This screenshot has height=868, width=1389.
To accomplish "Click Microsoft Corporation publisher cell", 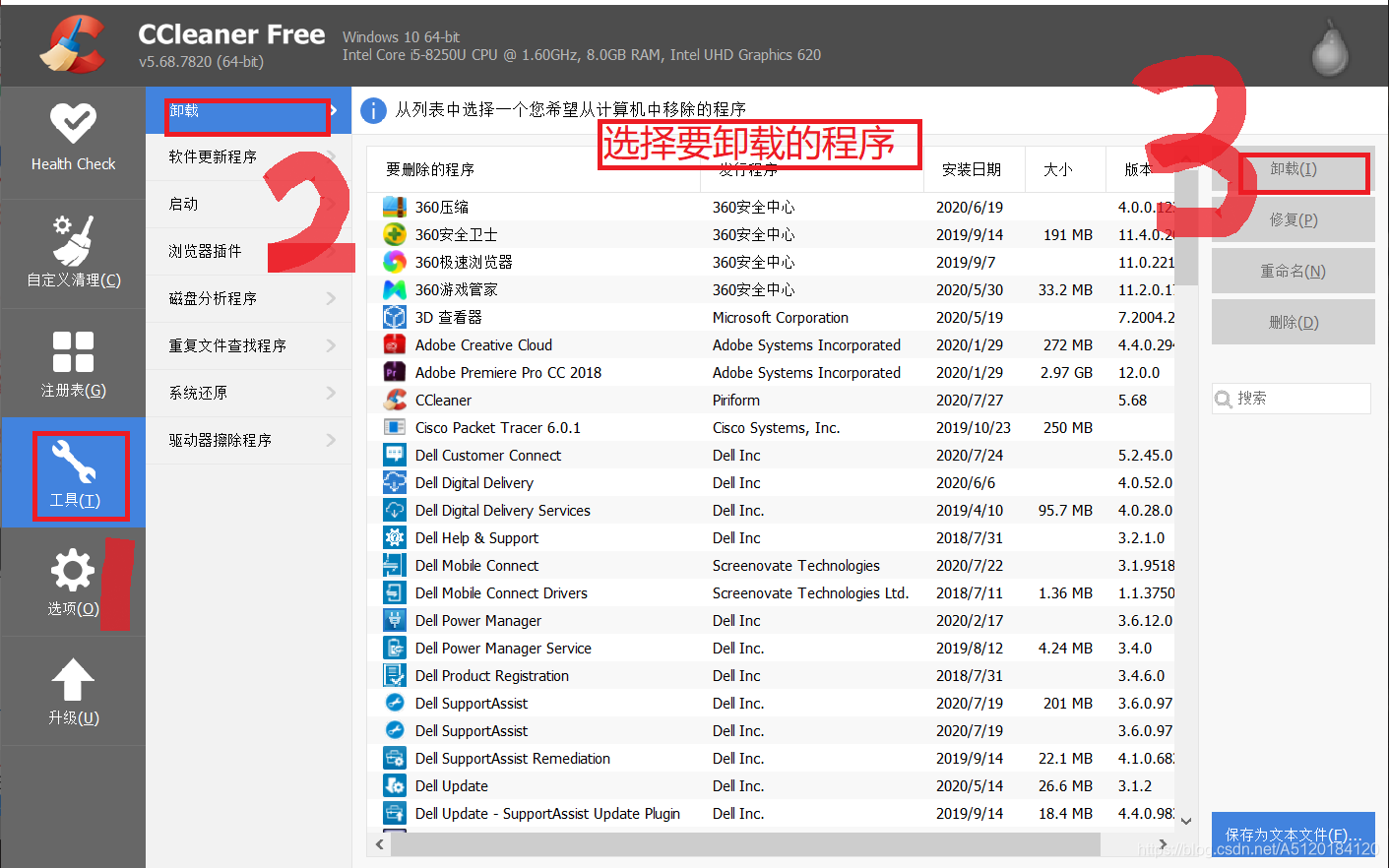I will (x=781, y=318).
